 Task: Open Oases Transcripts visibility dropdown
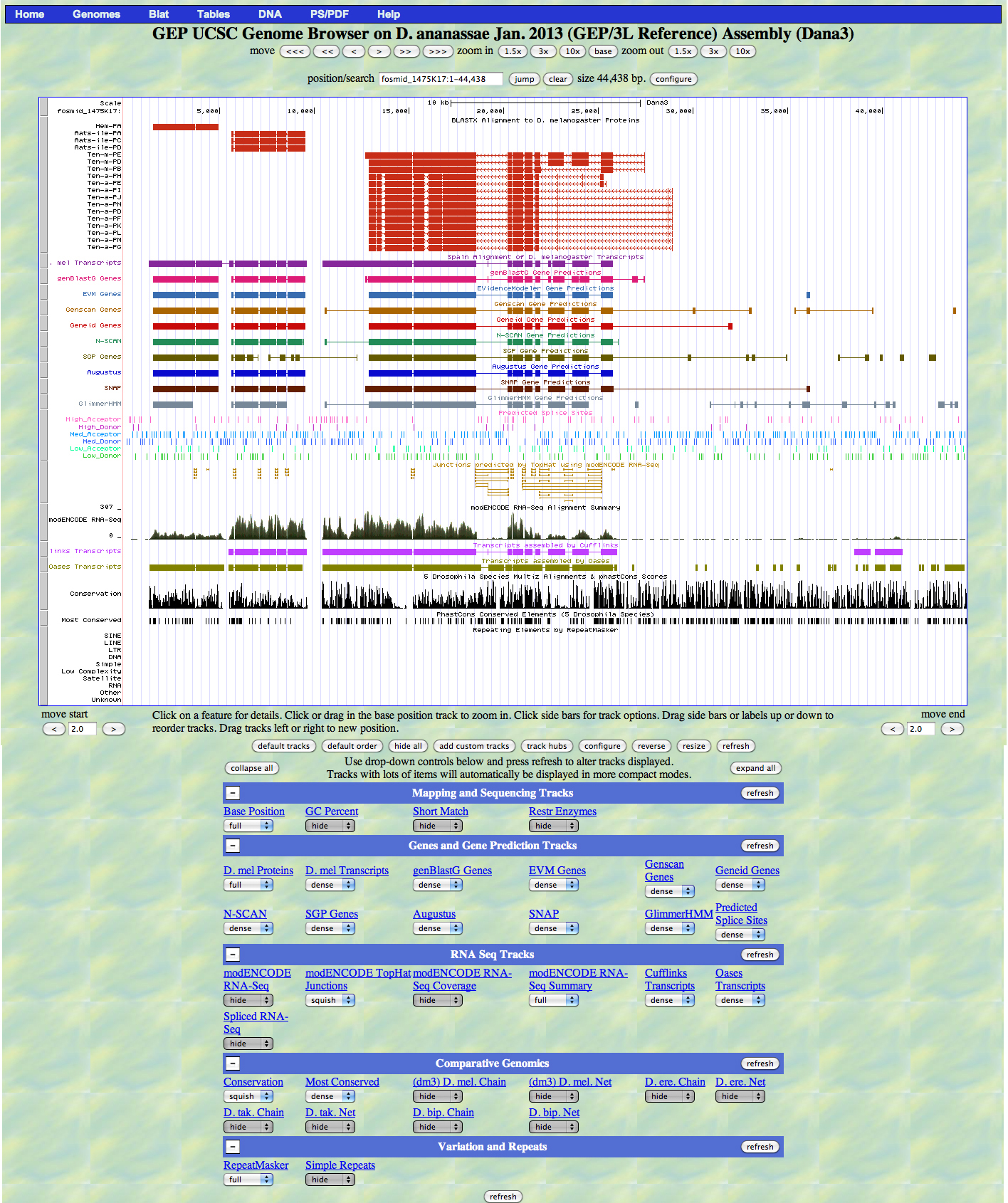740,1000
